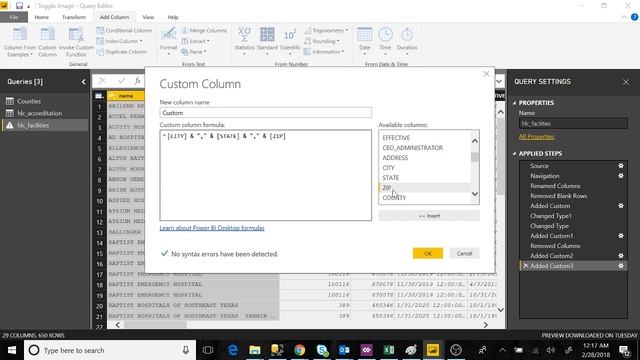640x360 pixels.
Task: Click the query Name field in settings
Action: click(x=573, y=123)
